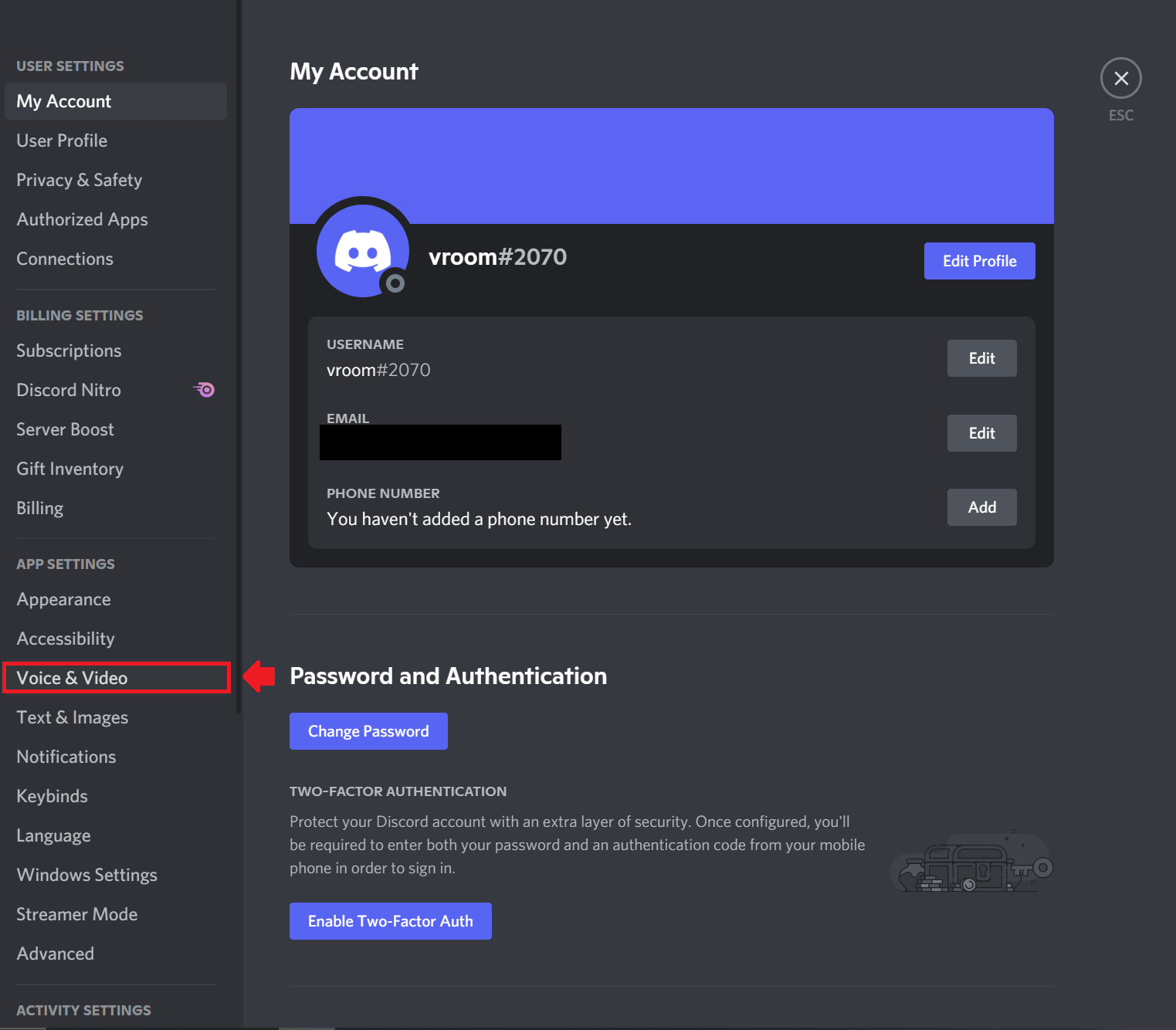Click the treasure chest illustration
Viewport: 1176px width, 1030px height.
pyautogui.click(x=971, y=862)
